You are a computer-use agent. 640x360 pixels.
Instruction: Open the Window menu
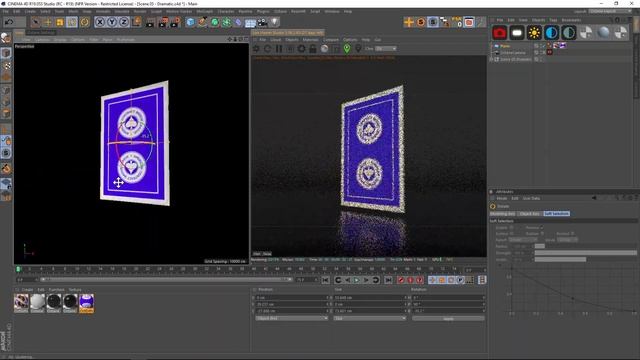coord(332,11)
